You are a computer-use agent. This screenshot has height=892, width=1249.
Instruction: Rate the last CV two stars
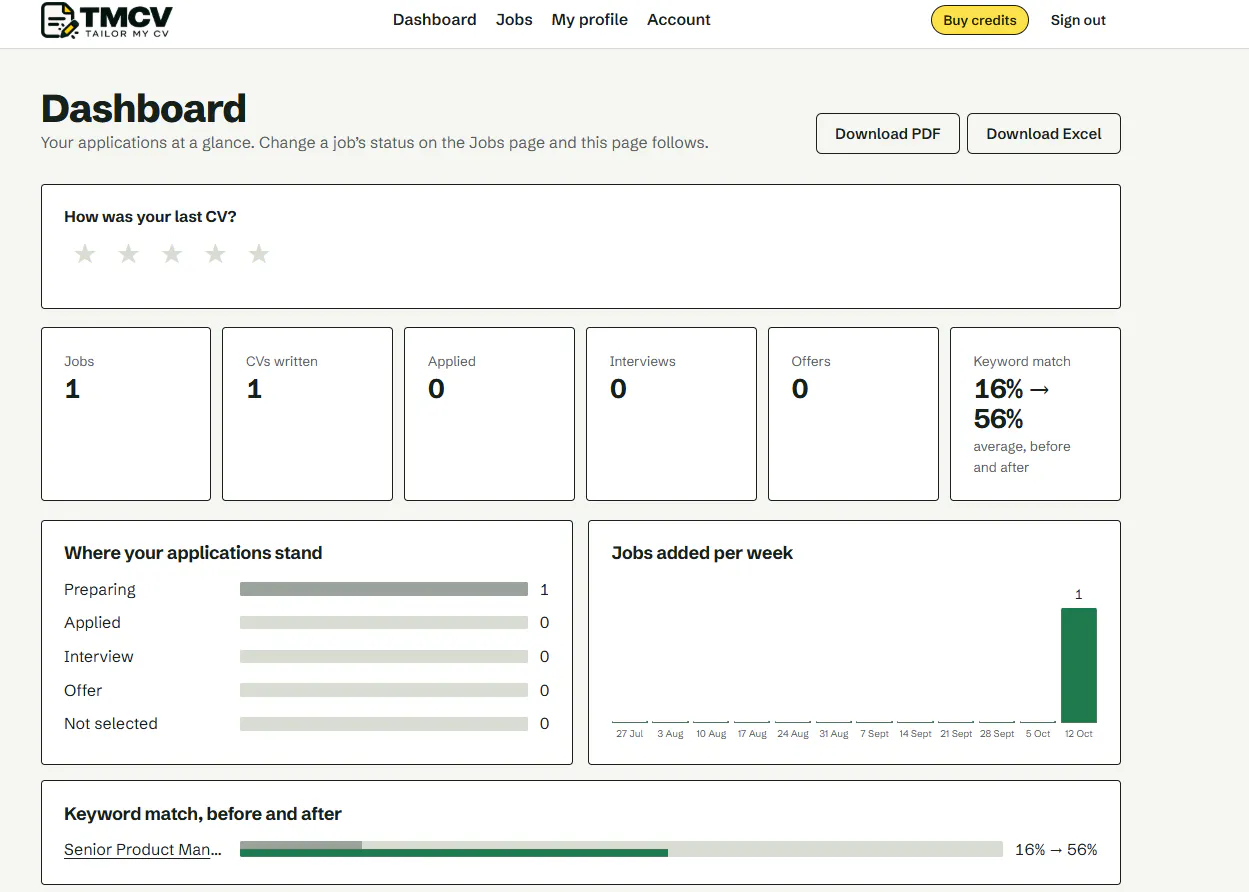tap(128, 254)
